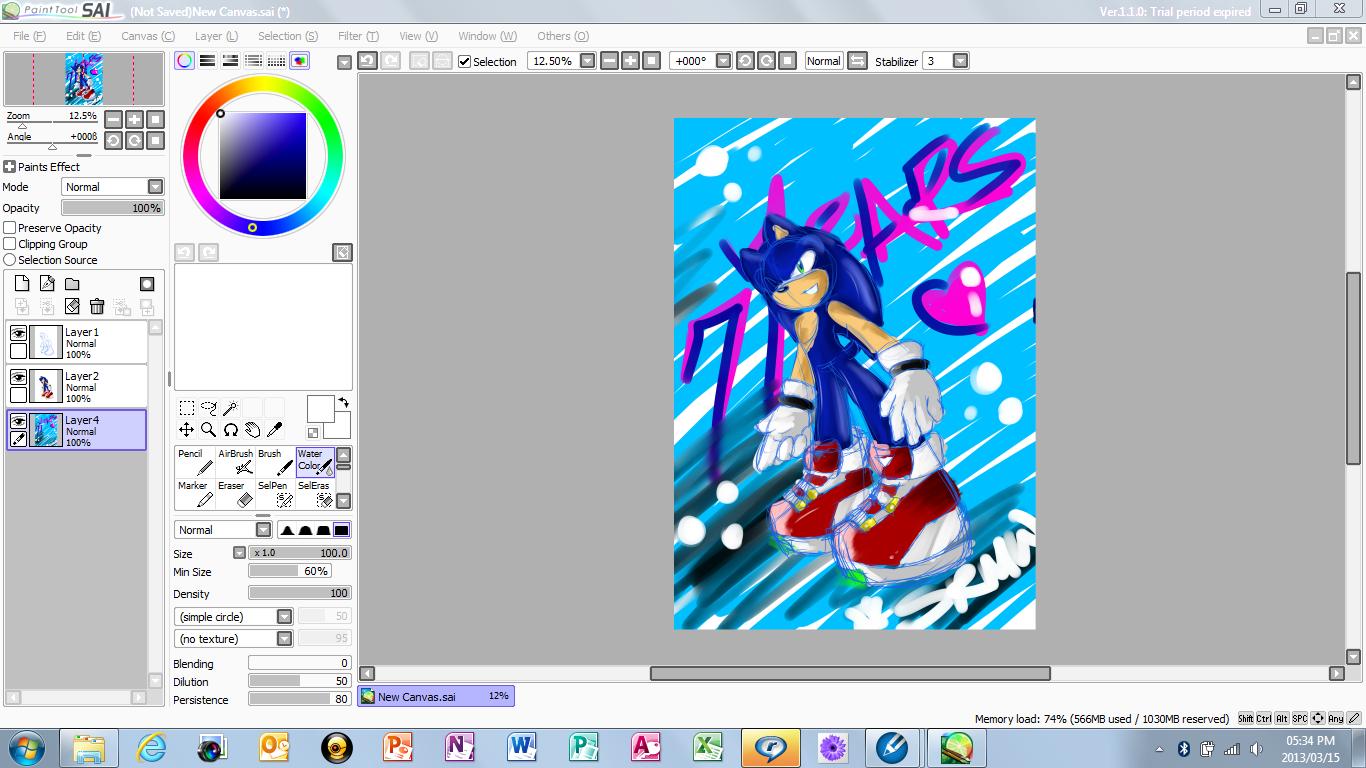1366x768 pixels.
Task: Create a new layer set folder
Action: click(72, 284)
